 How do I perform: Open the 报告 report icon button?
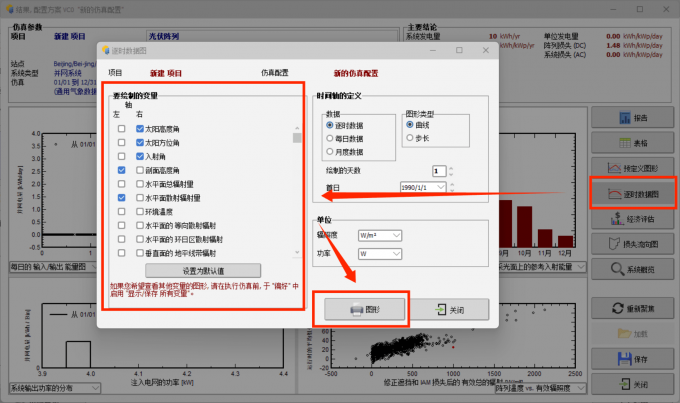[625, 118]
